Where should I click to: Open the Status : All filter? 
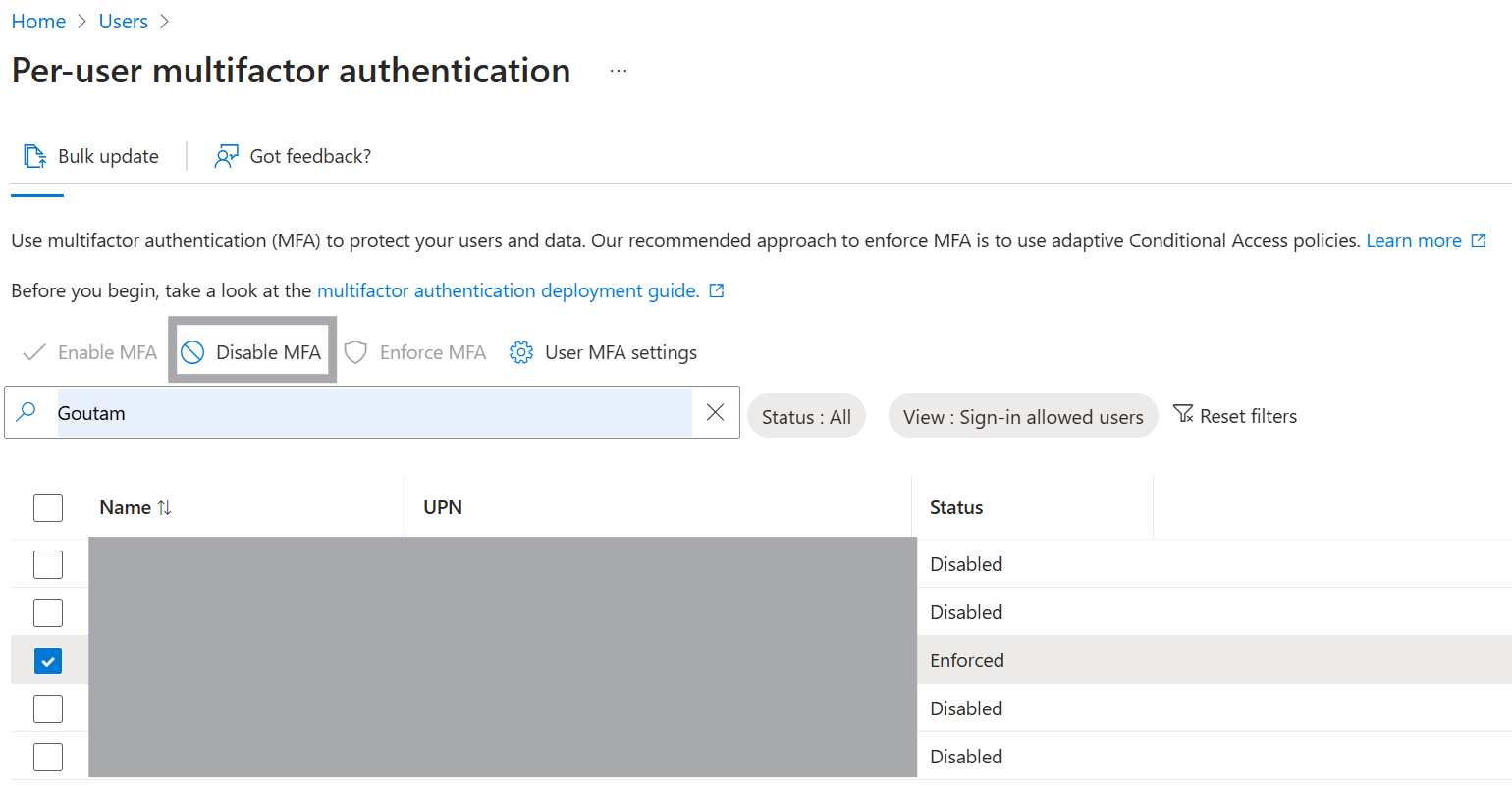pyautogui.click(x=806, y=416)
